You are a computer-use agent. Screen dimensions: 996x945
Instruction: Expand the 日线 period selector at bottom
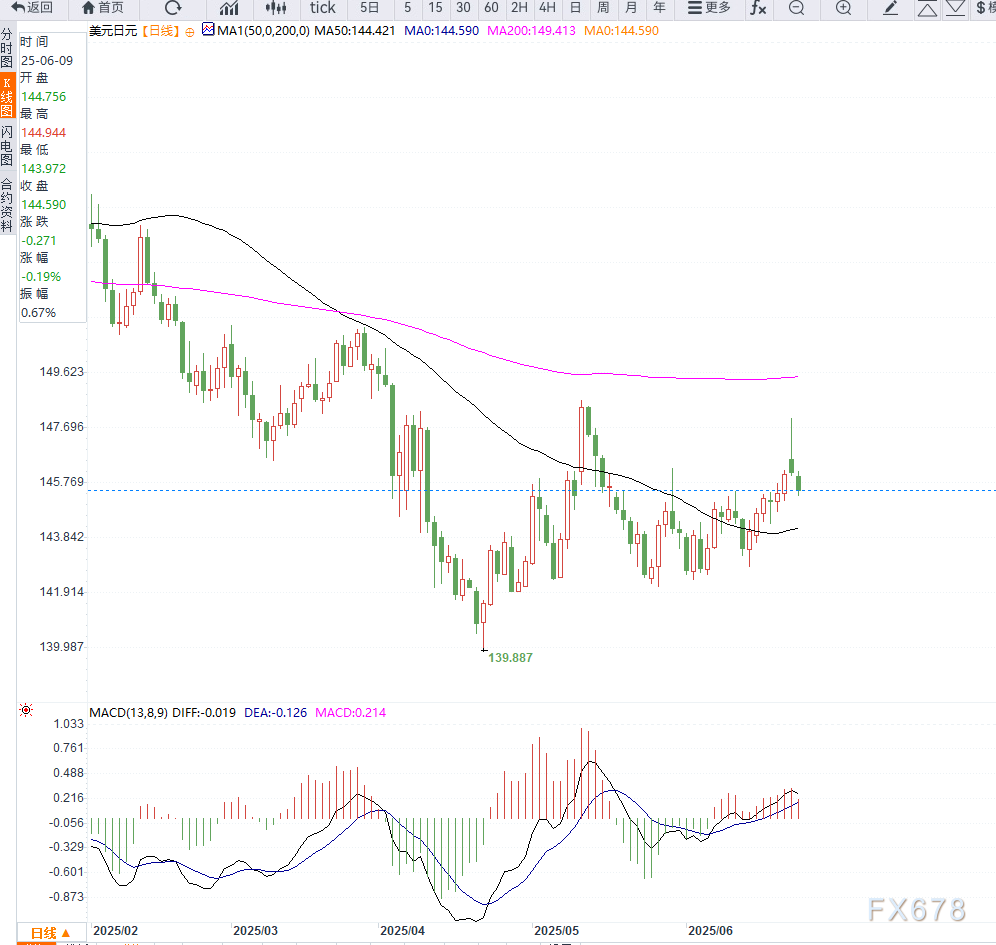pyautogui.click(x=51, y=931)
